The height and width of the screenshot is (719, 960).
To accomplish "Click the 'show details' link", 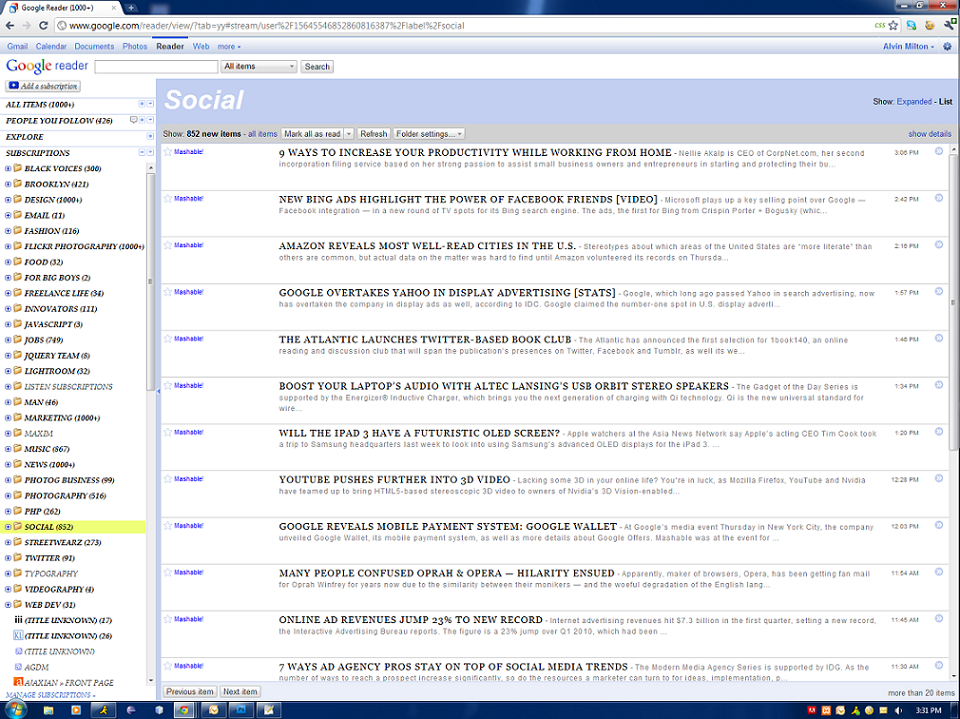I will pyautogui.click(x=929, y=134).
